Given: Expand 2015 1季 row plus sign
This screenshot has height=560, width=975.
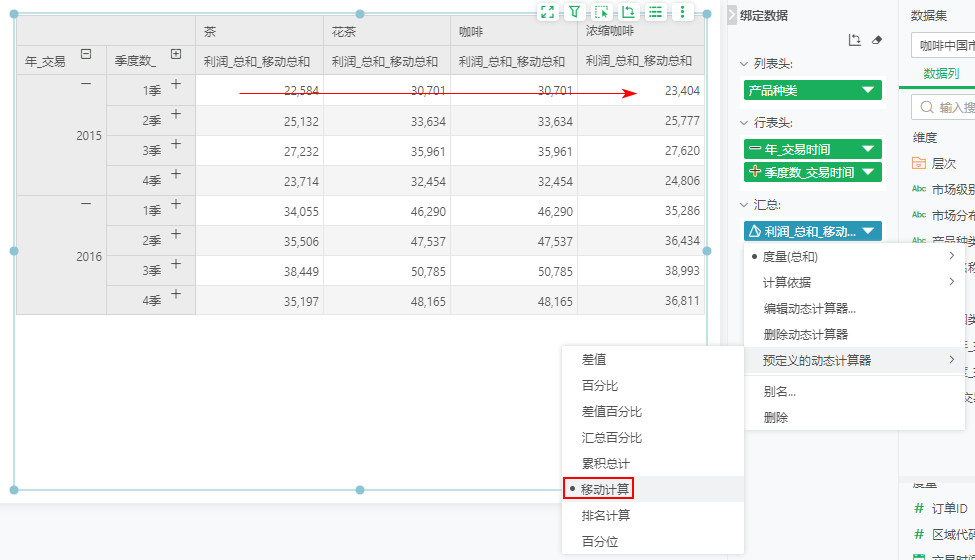Looking at the screenshot, I should pyautogui.click(x=176, y=83).
